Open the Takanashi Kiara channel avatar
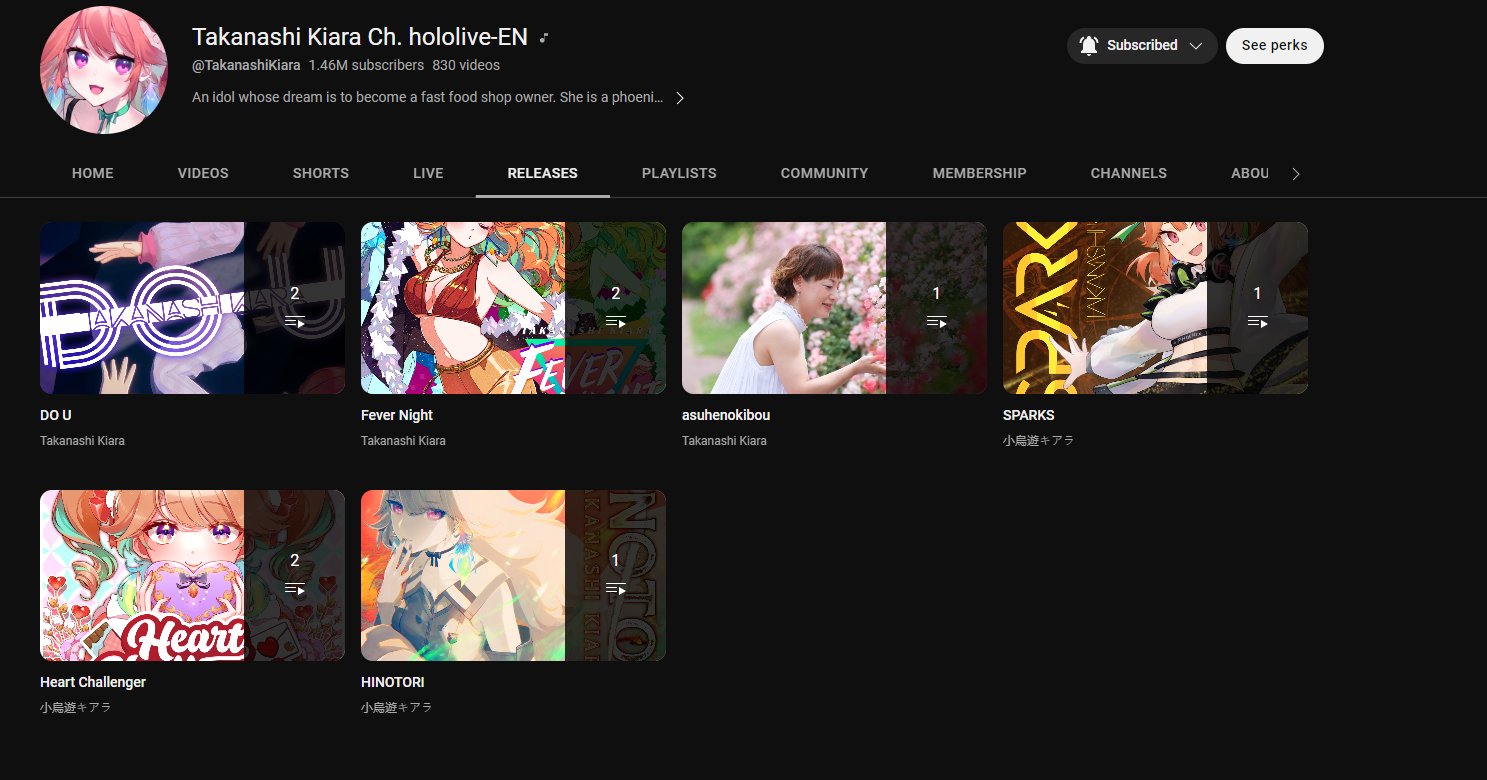Viewport: 1487px width, 780px height. point(104,70)
